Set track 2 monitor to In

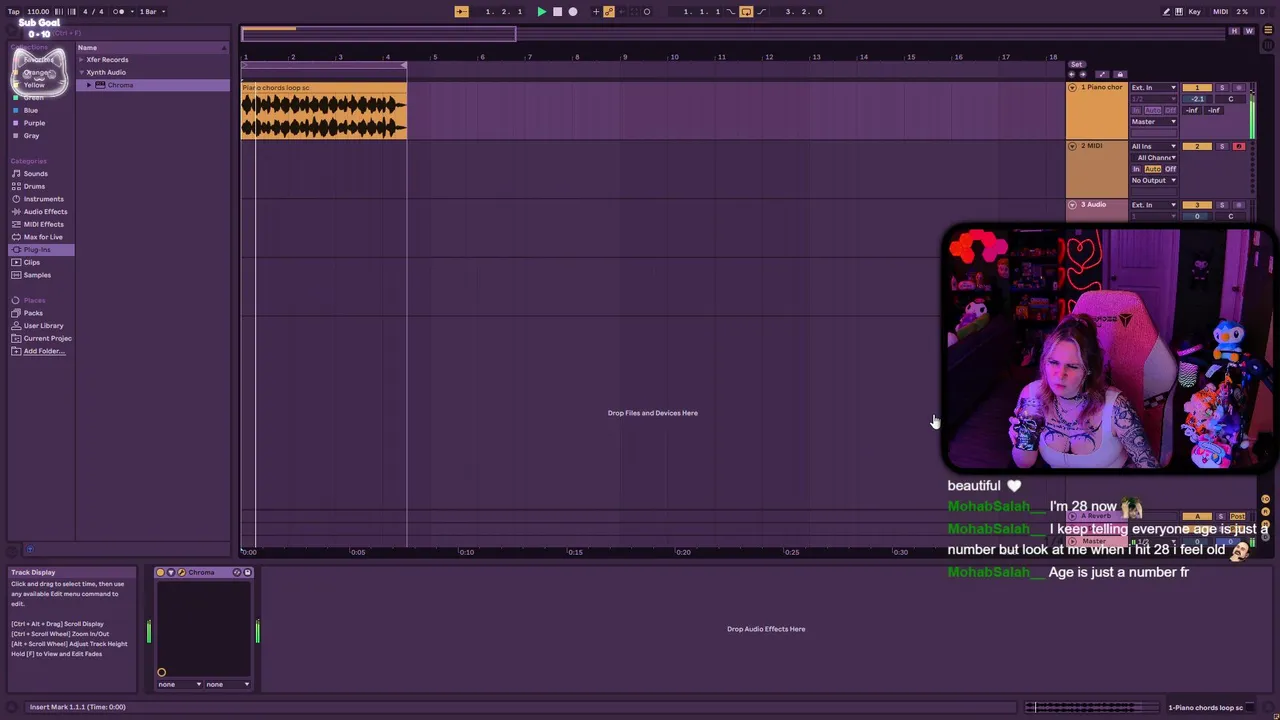[x=1136, y=169]
